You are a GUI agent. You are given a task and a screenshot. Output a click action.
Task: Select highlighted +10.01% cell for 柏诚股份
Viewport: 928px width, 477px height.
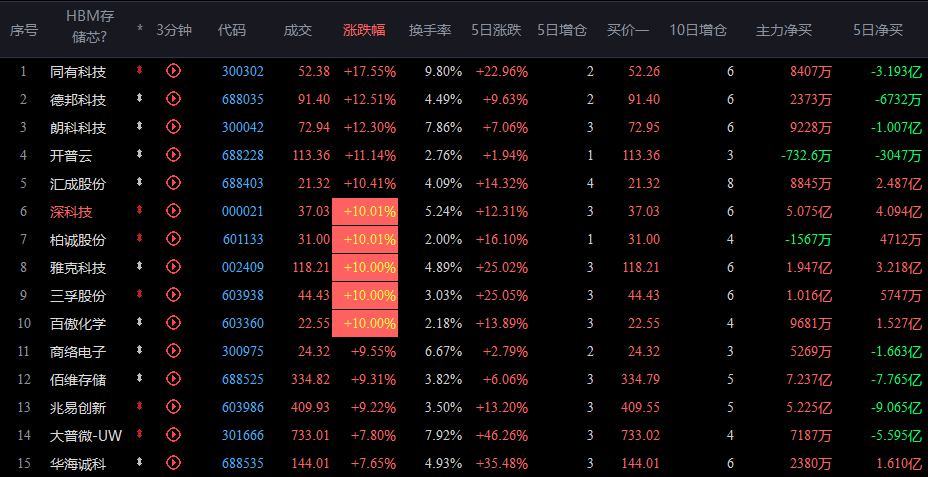point(365,240)
